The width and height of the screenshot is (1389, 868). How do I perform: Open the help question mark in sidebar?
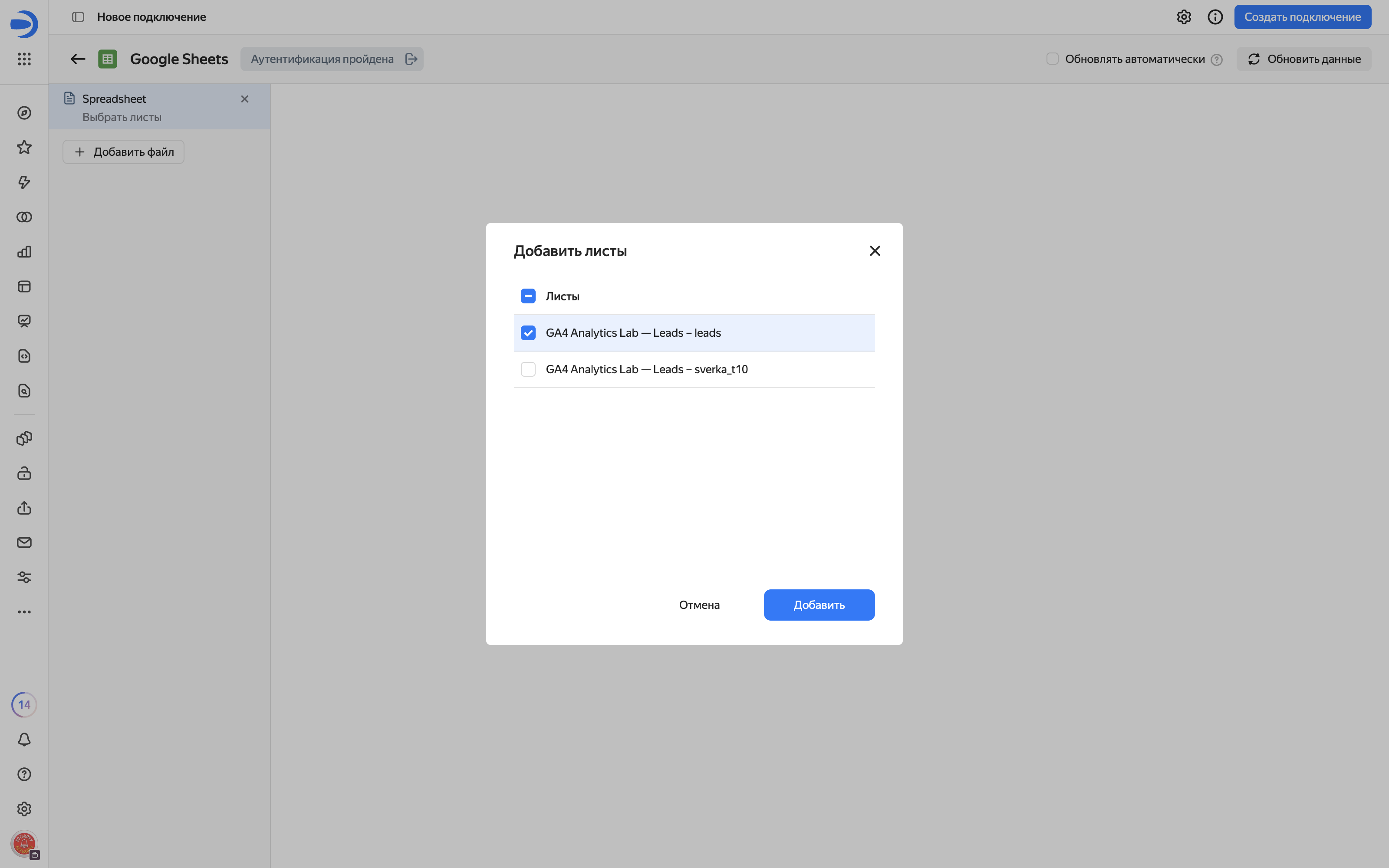24,774
